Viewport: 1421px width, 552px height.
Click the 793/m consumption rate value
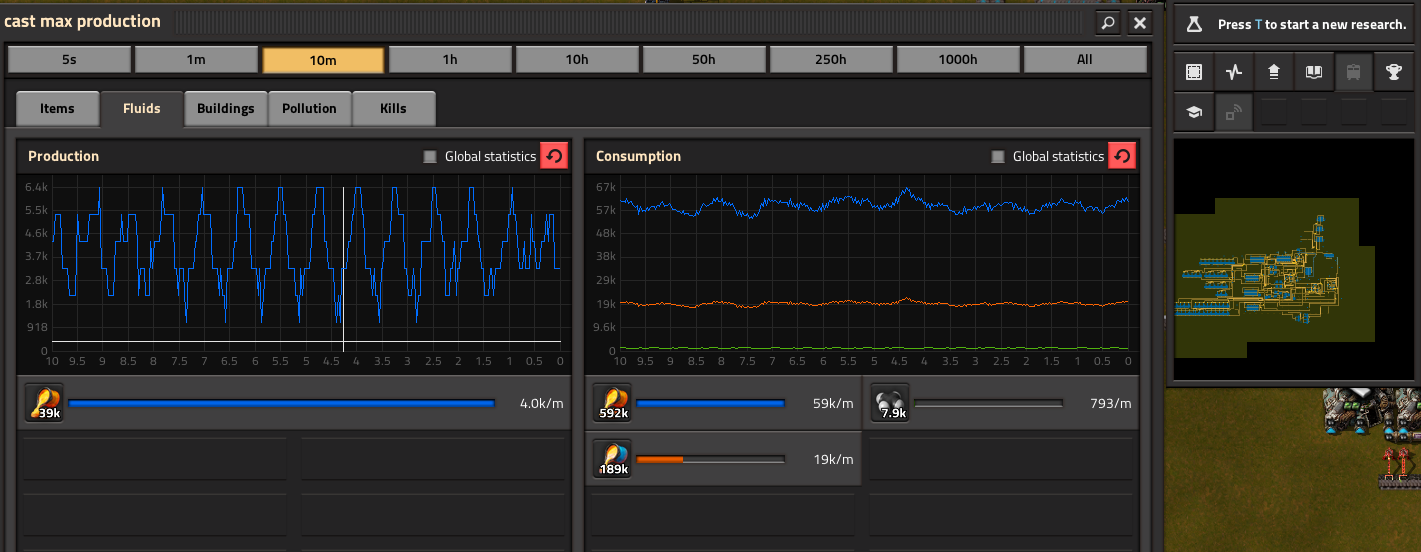pos(1111,404)
